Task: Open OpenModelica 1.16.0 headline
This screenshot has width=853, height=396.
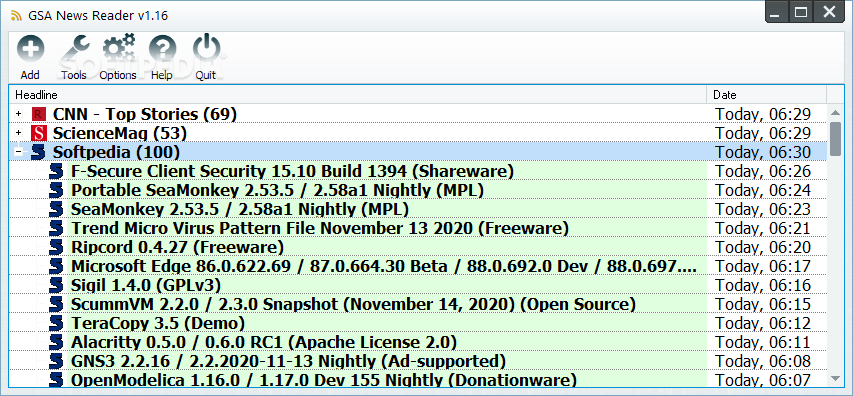Action: [x=324, y=379]
